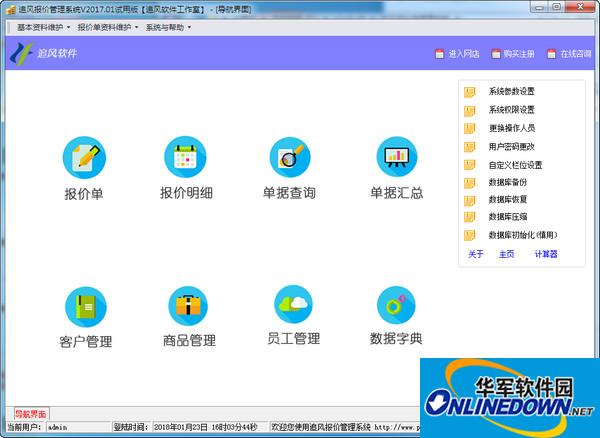
Task: Select 数据库压缩 in the side panel
Action: click(x=508, y=217)
